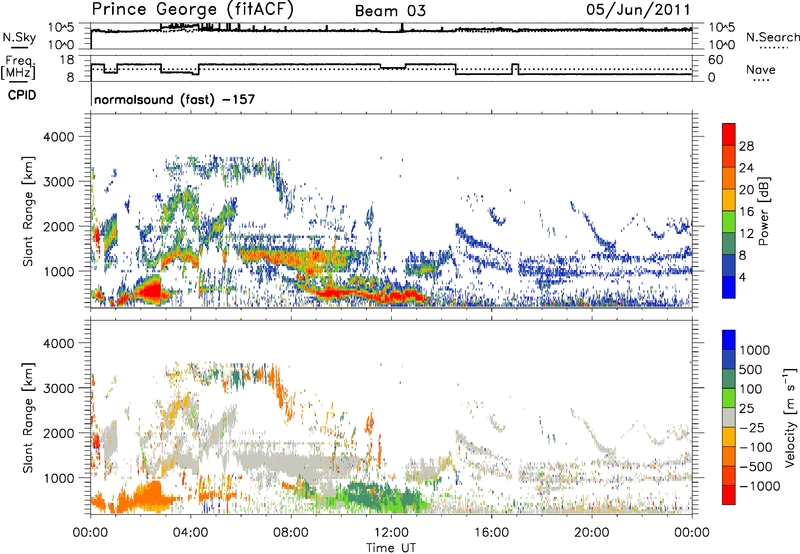The width and height of the screenshot is (800, 554).
Task: Click the 'Nave' legend label
Action: [x=761, y=69]
